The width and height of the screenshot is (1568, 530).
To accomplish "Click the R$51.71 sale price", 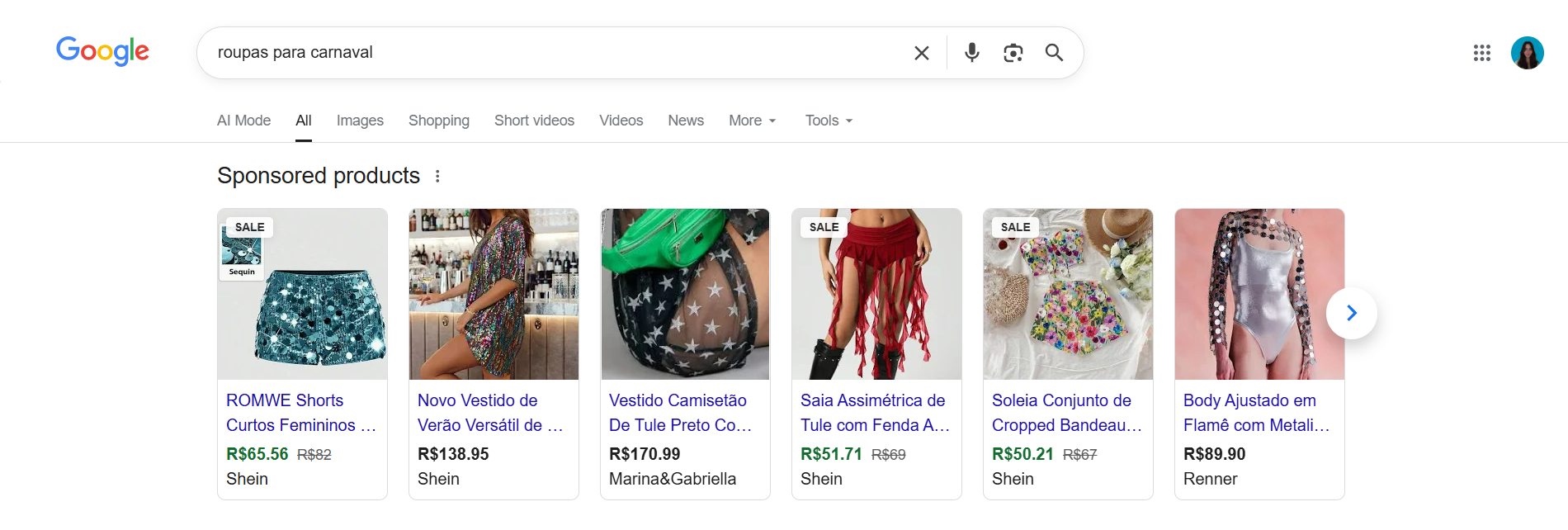I will (831, 454).
